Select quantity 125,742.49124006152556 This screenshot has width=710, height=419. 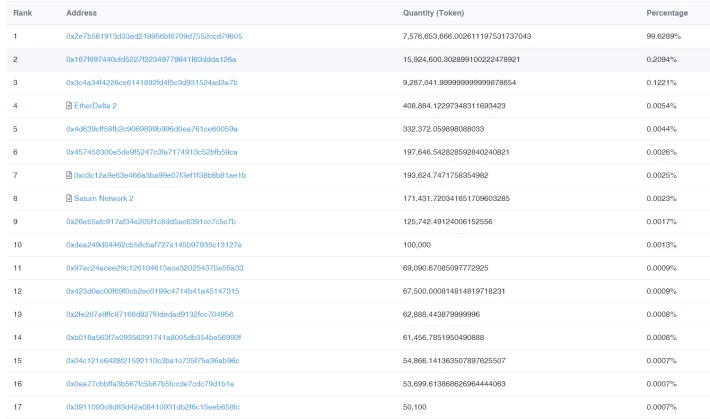(448, 222)
